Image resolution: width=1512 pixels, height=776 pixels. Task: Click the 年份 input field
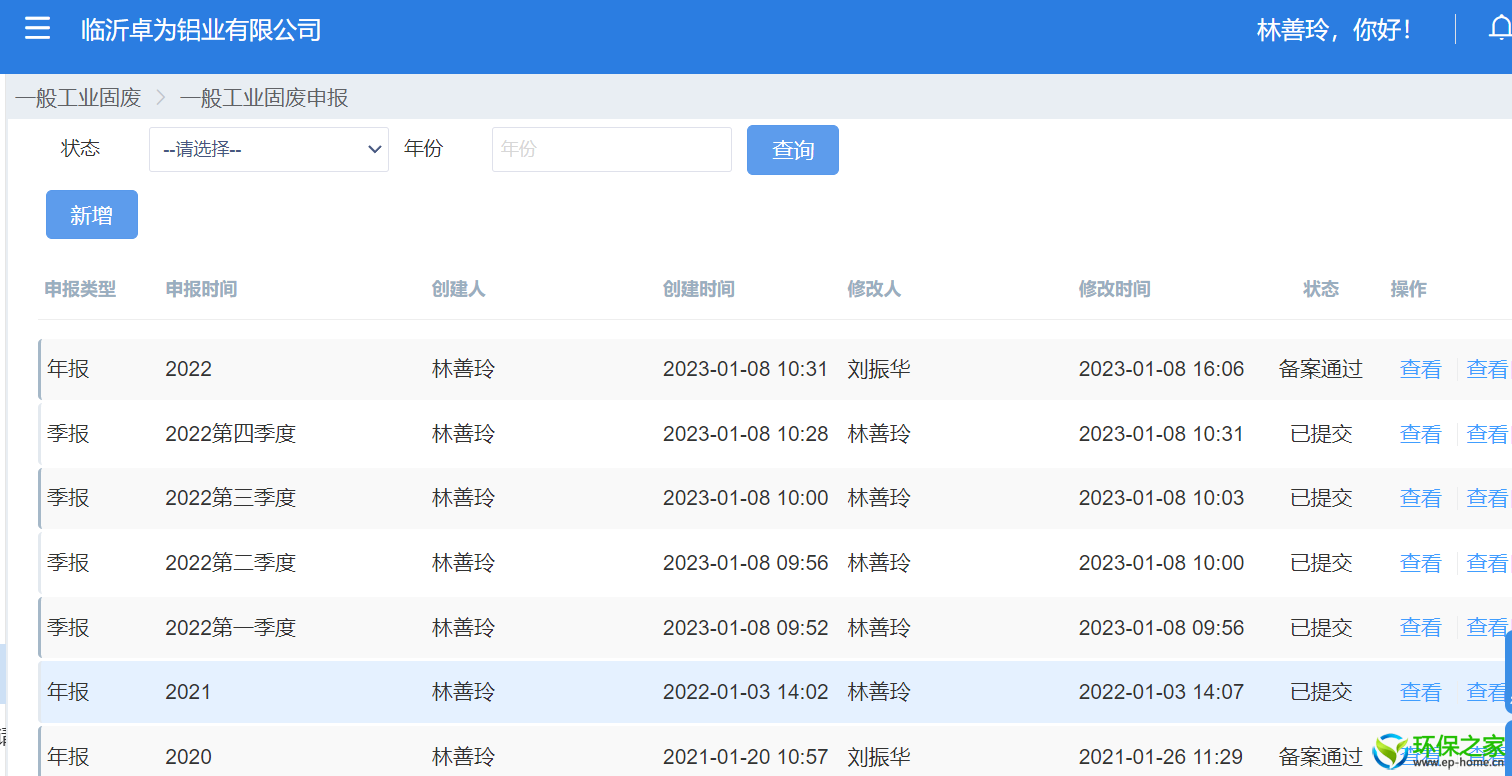tap(612, 149)
